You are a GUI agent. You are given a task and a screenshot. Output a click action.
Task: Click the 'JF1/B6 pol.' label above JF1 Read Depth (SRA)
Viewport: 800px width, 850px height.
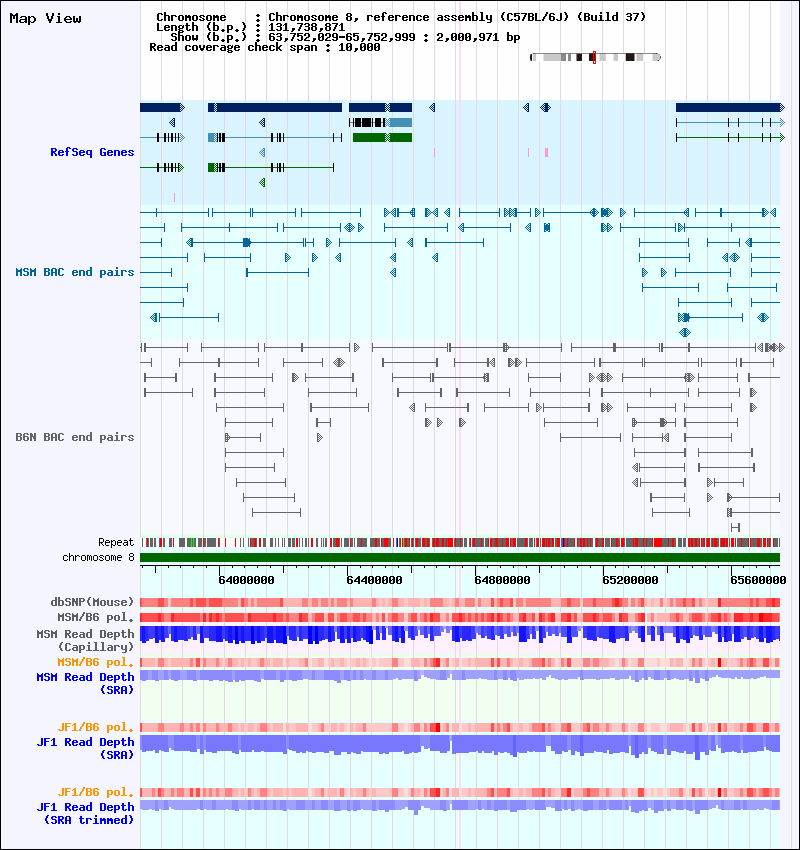(x=95, y=727)
